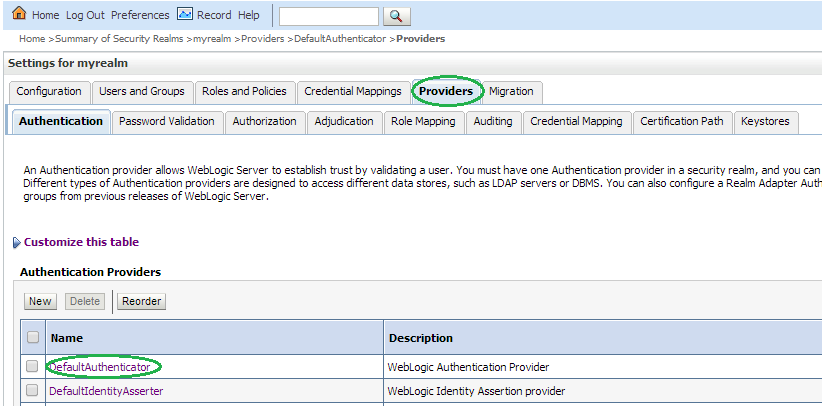
Task: Click the Record toolbar link
Action: coord(214,15)
